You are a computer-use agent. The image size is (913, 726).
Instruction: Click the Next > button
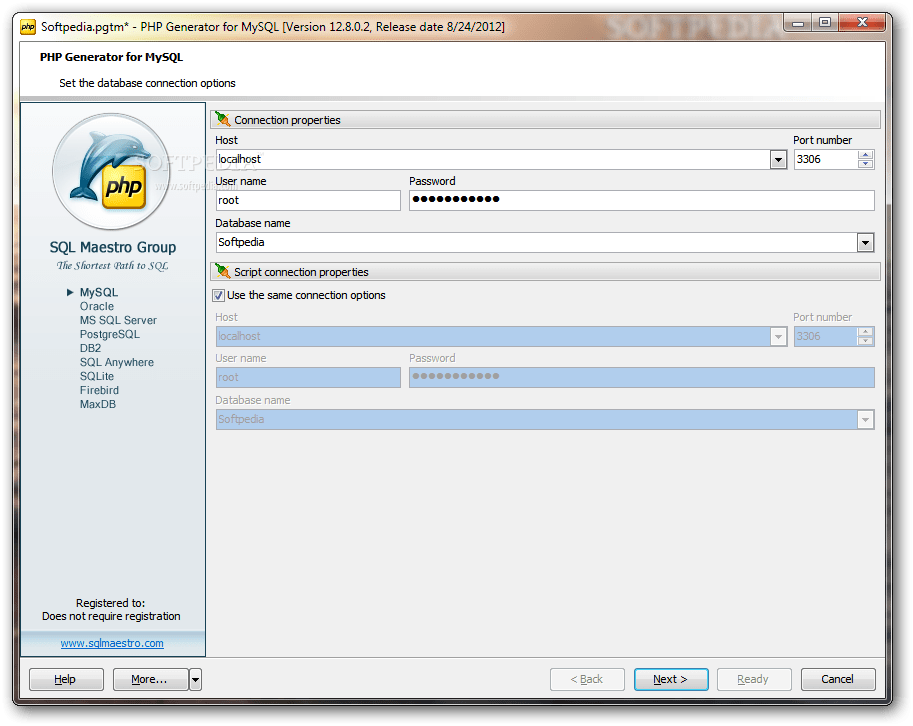[x=671, y=679]
